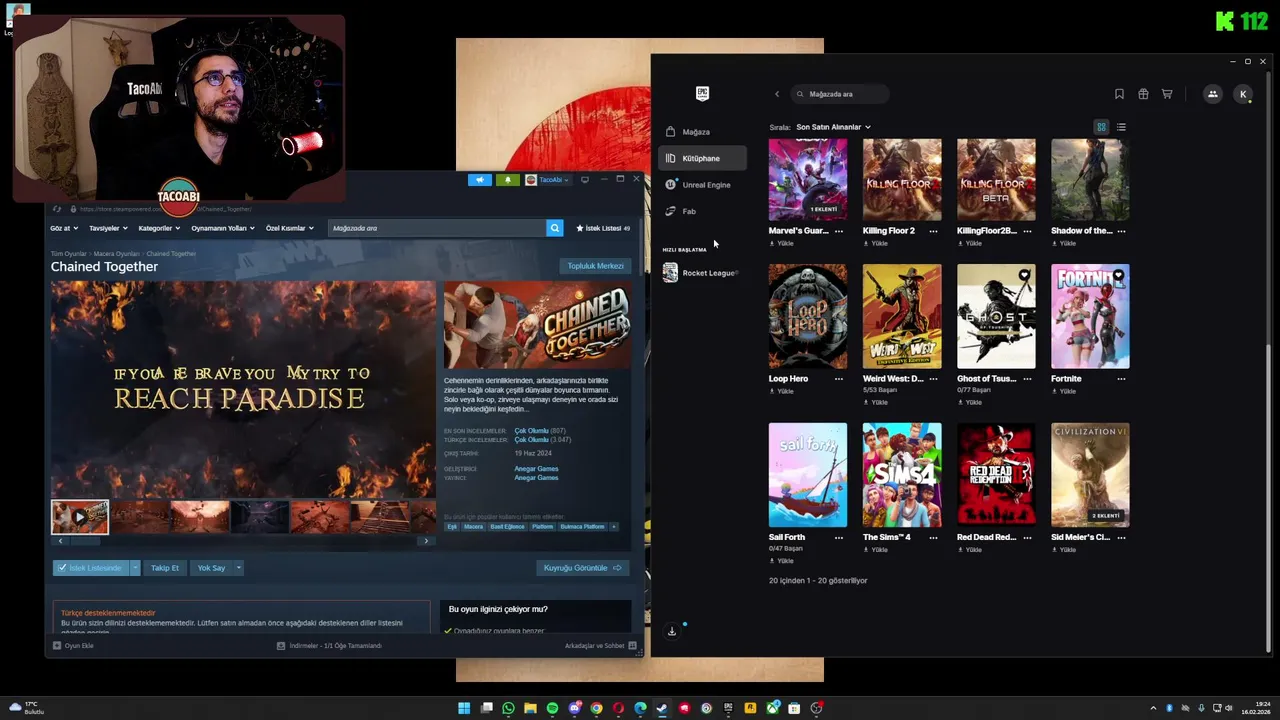The width and height of the screenshot is (1280, 720).
Task: Open Epic gift redeem icon
Action: point(1143,94)
